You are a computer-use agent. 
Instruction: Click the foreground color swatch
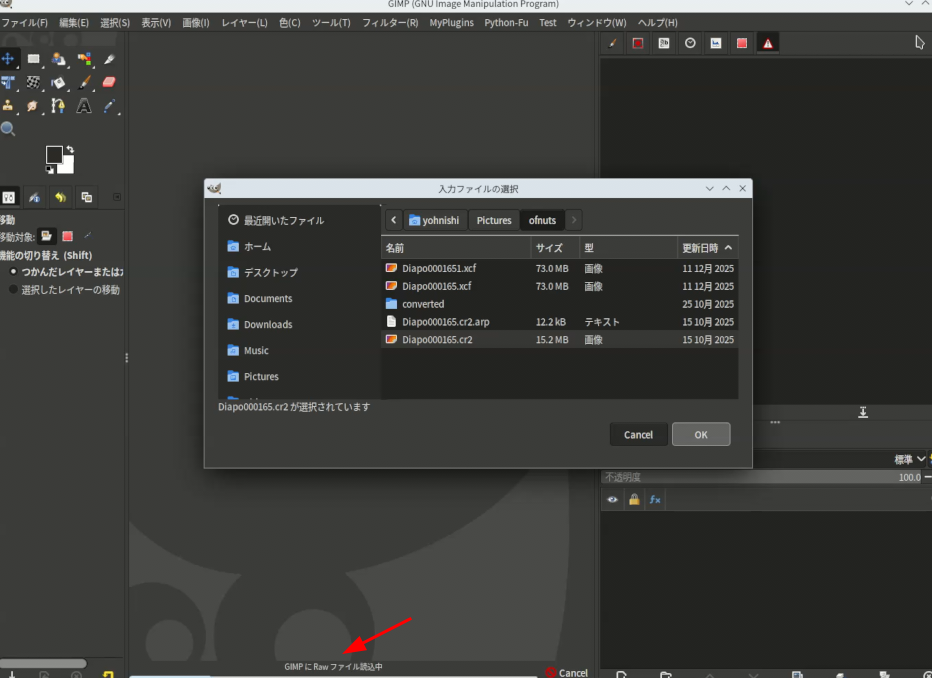[x=53, y=154]
